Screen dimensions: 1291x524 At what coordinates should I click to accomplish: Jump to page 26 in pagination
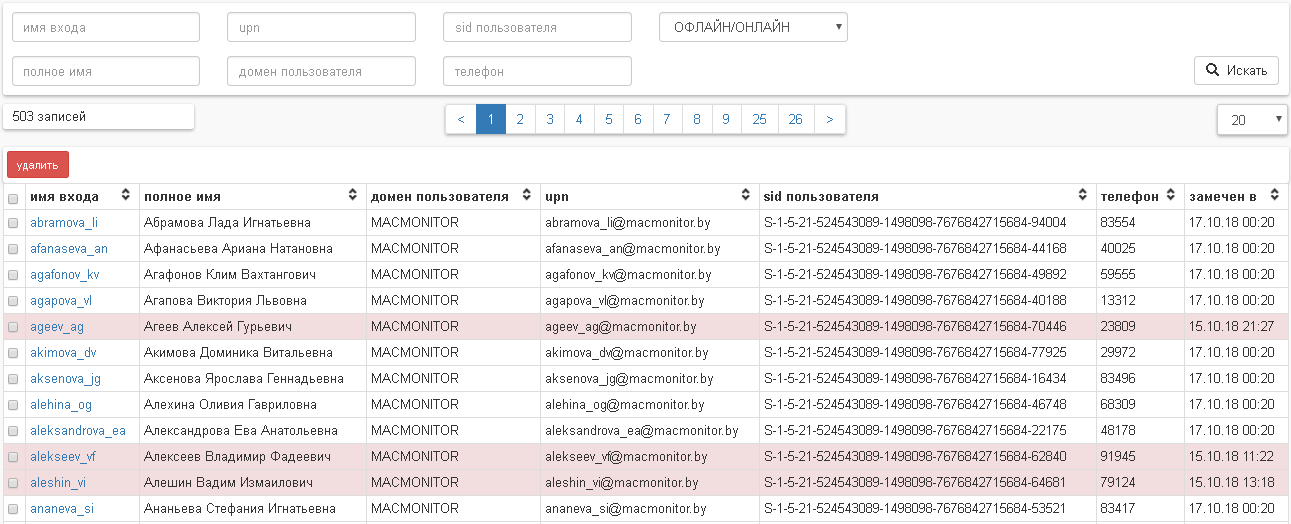(x=795, y=119)
